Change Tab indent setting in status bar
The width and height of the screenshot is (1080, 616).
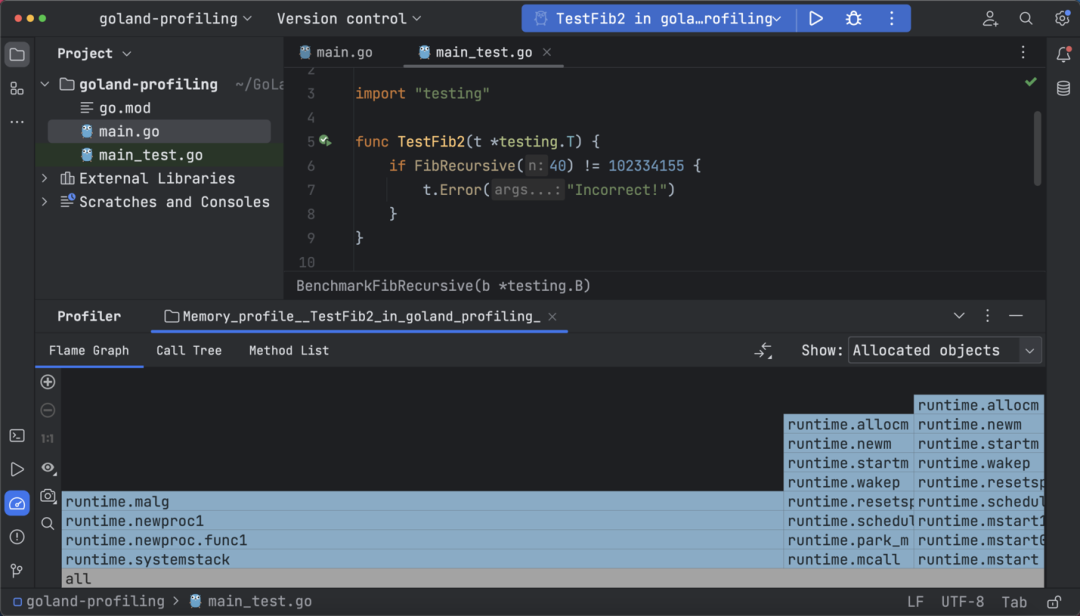1014,602
